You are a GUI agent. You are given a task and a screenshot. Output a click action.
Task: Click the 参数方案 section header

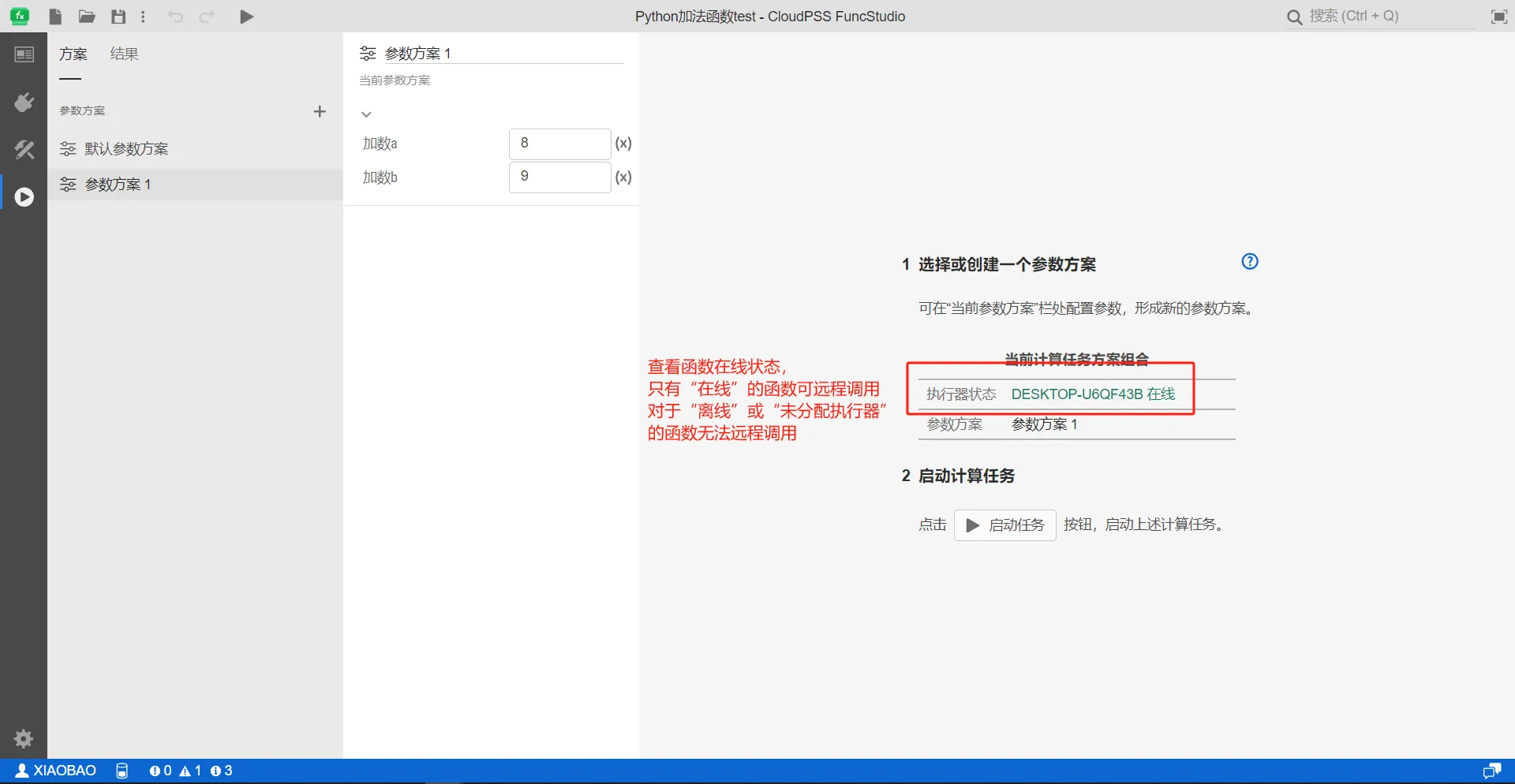point(82,110)
